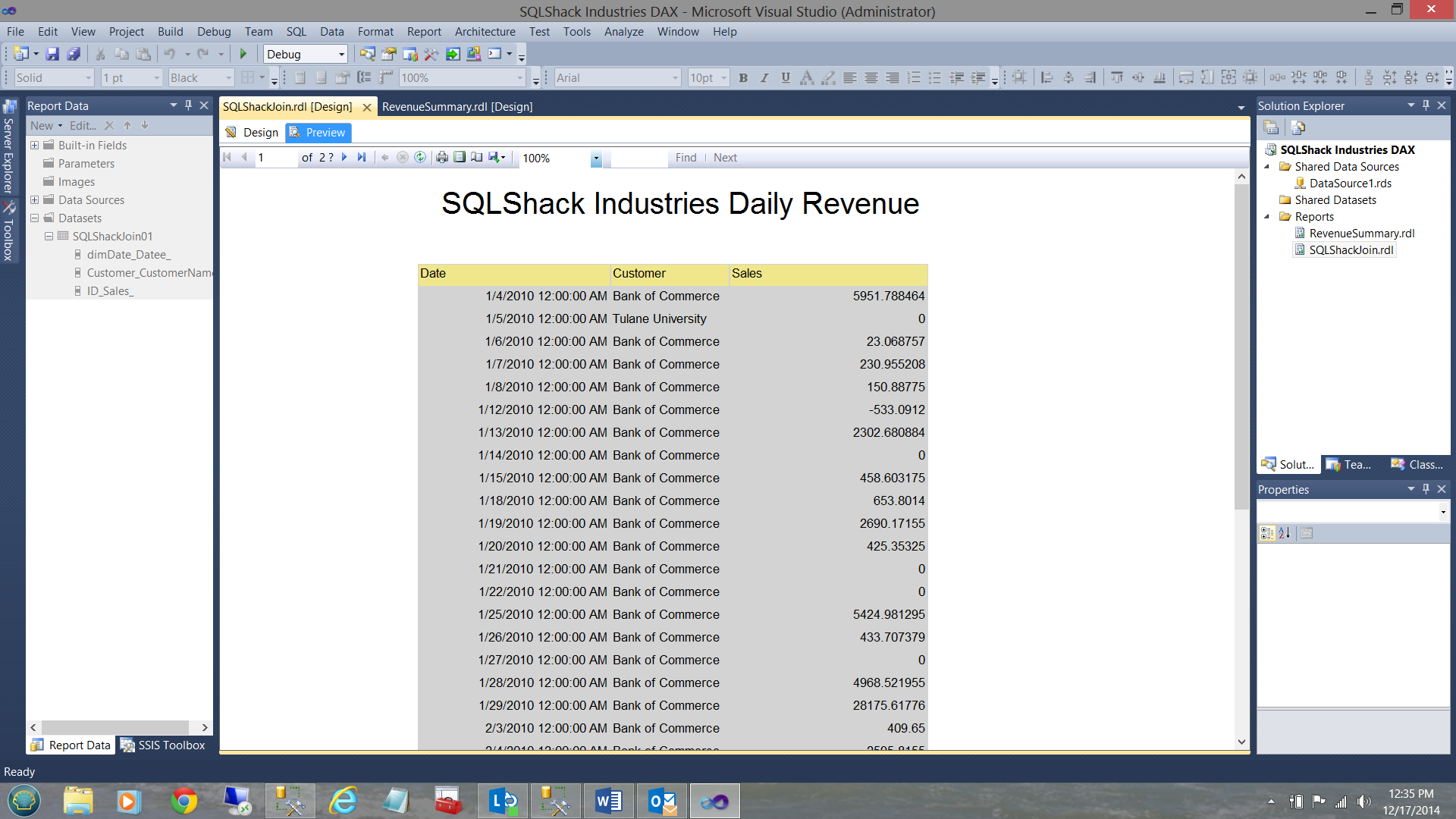Go to next report page
1456x819 pixels.
(x=344, y=158)
